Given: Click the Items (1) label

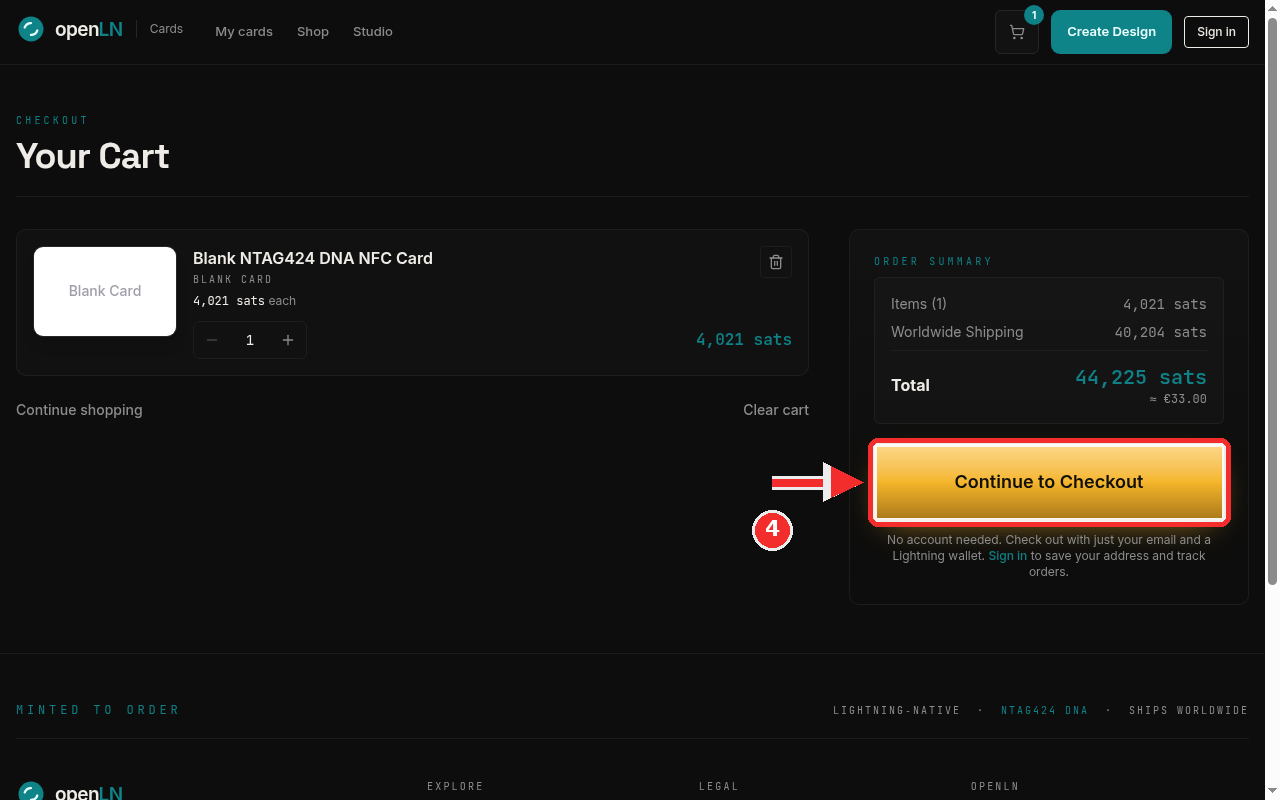Looking at the screenshot, I should 919,304.
